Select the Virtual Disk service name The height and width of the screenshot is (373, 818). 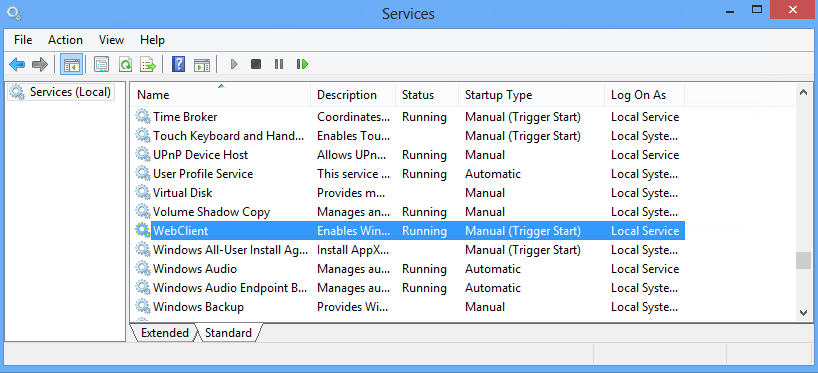point(183,193)
